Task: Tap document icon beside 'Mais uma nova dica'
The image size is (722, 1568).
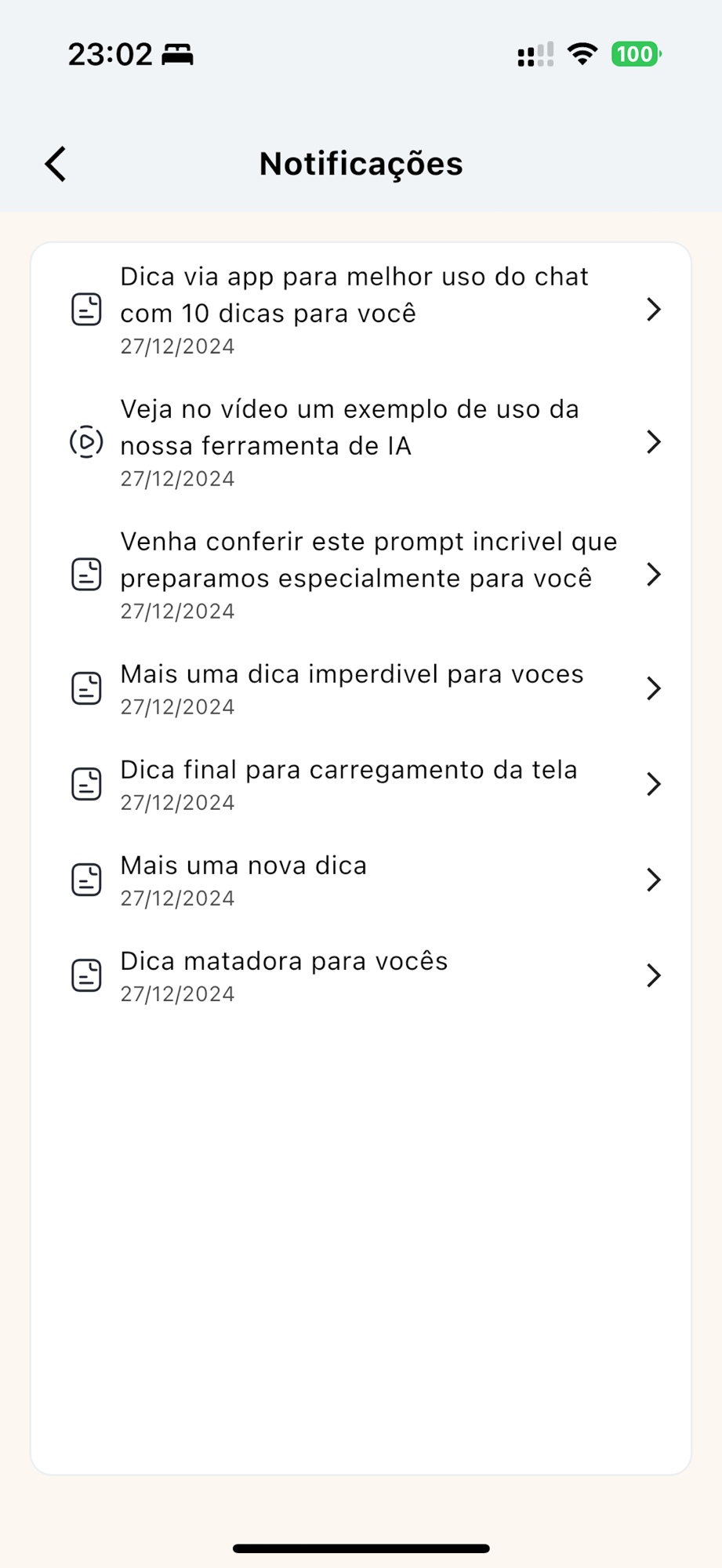Action: tap(86, 880)
